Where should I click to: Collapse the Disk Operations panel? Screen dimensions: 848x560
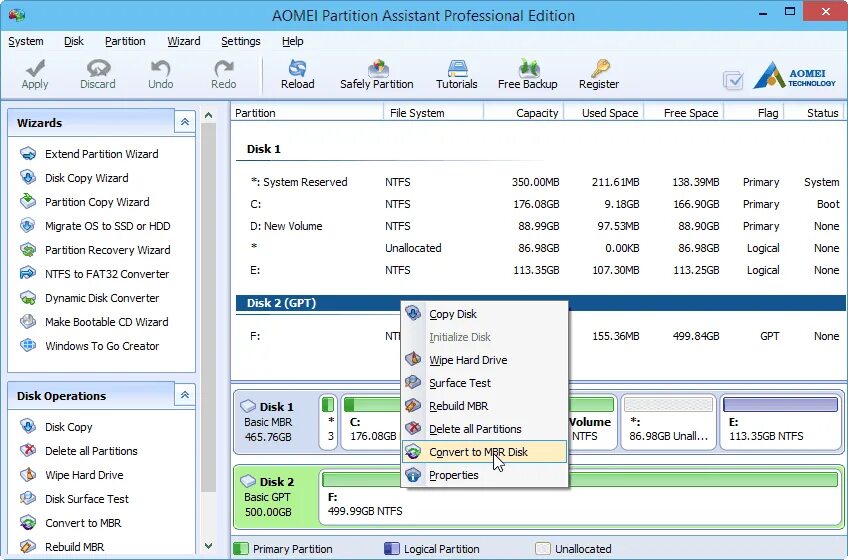[184, 395]
